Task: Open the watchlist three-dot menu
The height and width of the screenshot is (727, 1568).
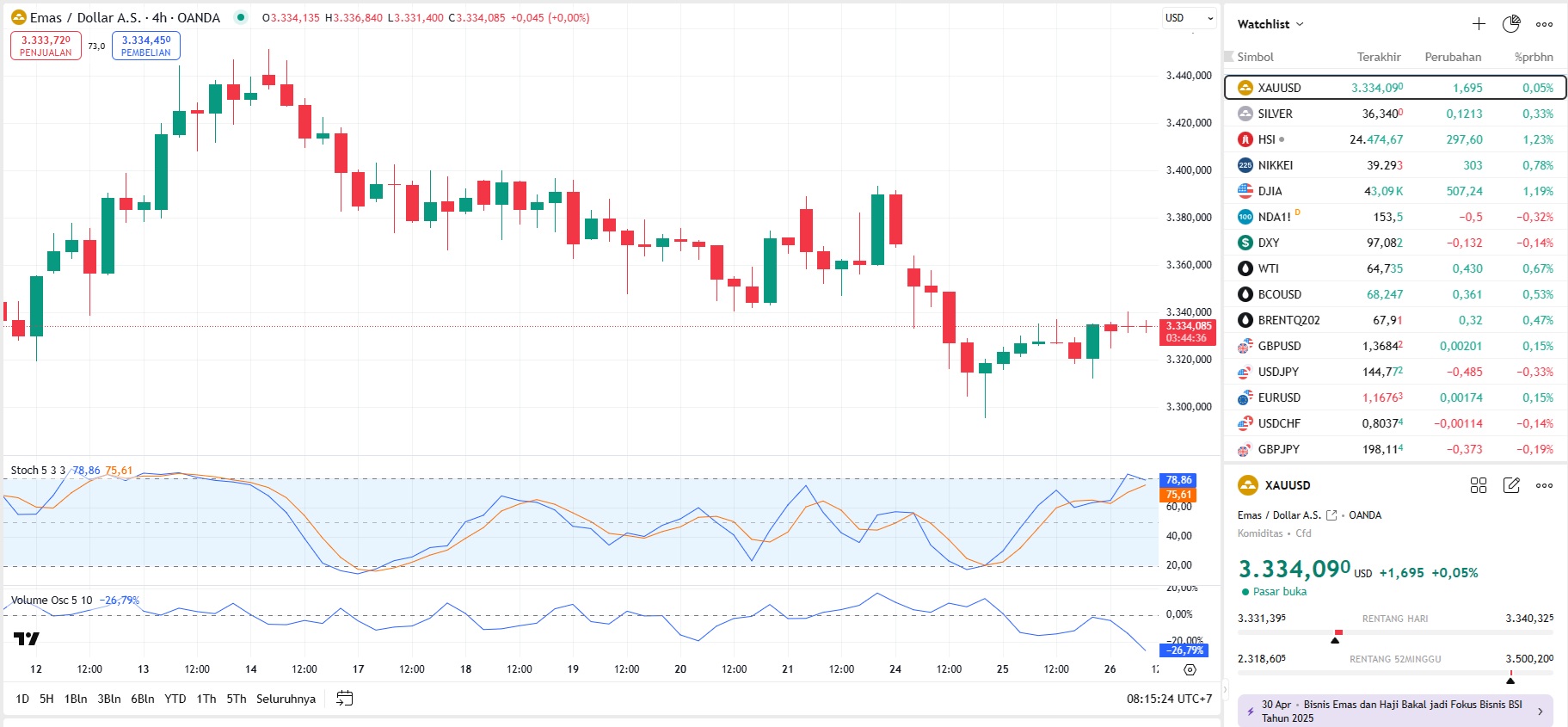Action: tap(1545, 24)
